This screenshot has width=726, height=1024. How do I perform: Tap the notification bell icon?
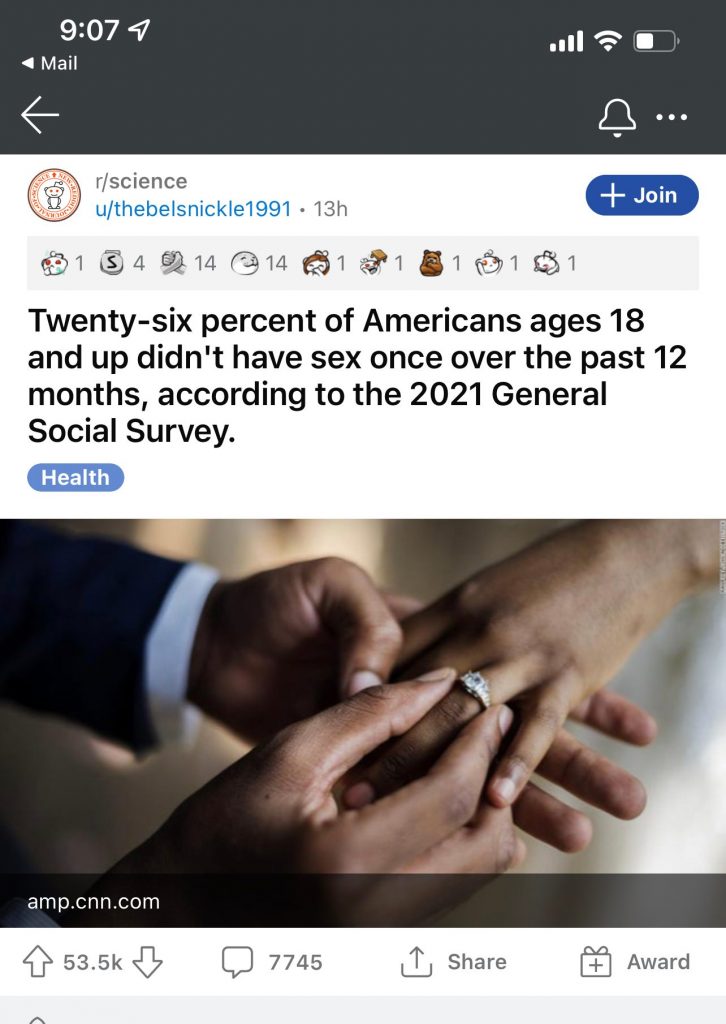click(x=616, y=117)
